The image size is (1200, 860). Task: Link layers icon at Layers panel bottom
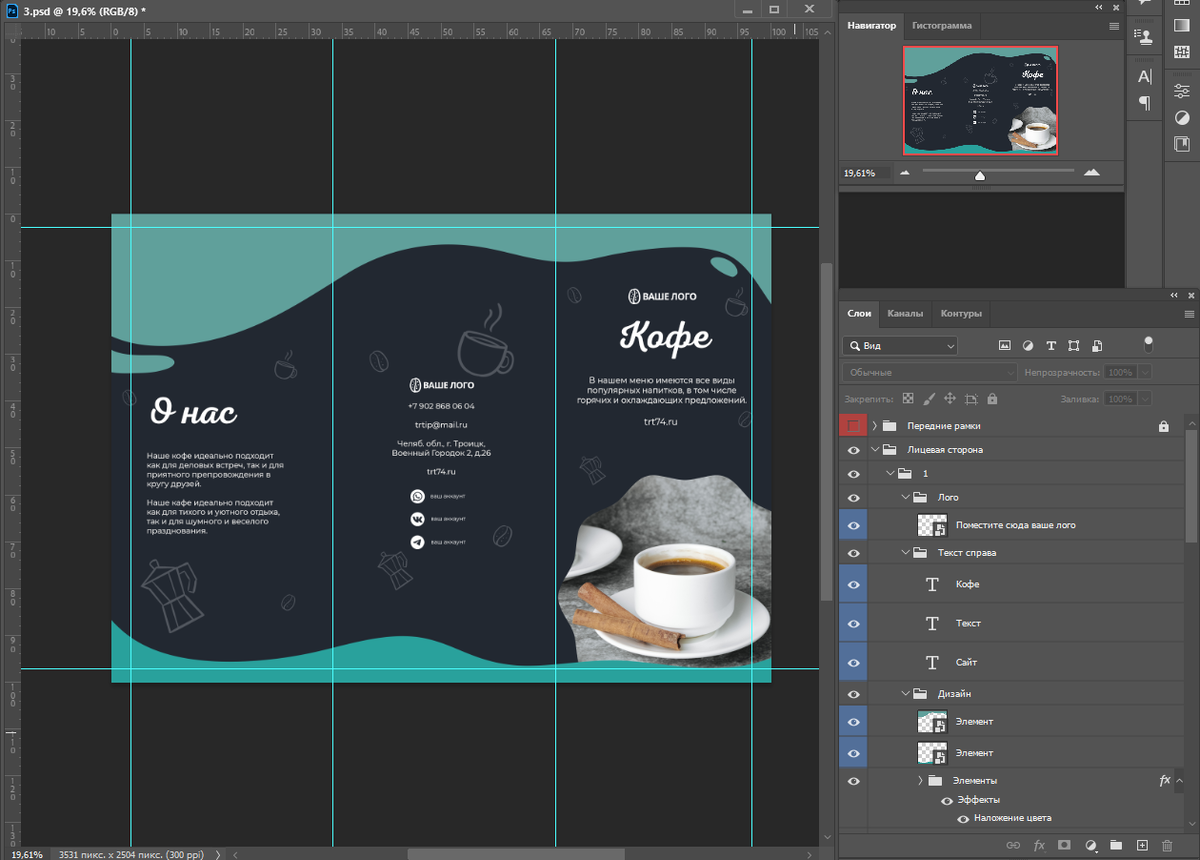1013,846
